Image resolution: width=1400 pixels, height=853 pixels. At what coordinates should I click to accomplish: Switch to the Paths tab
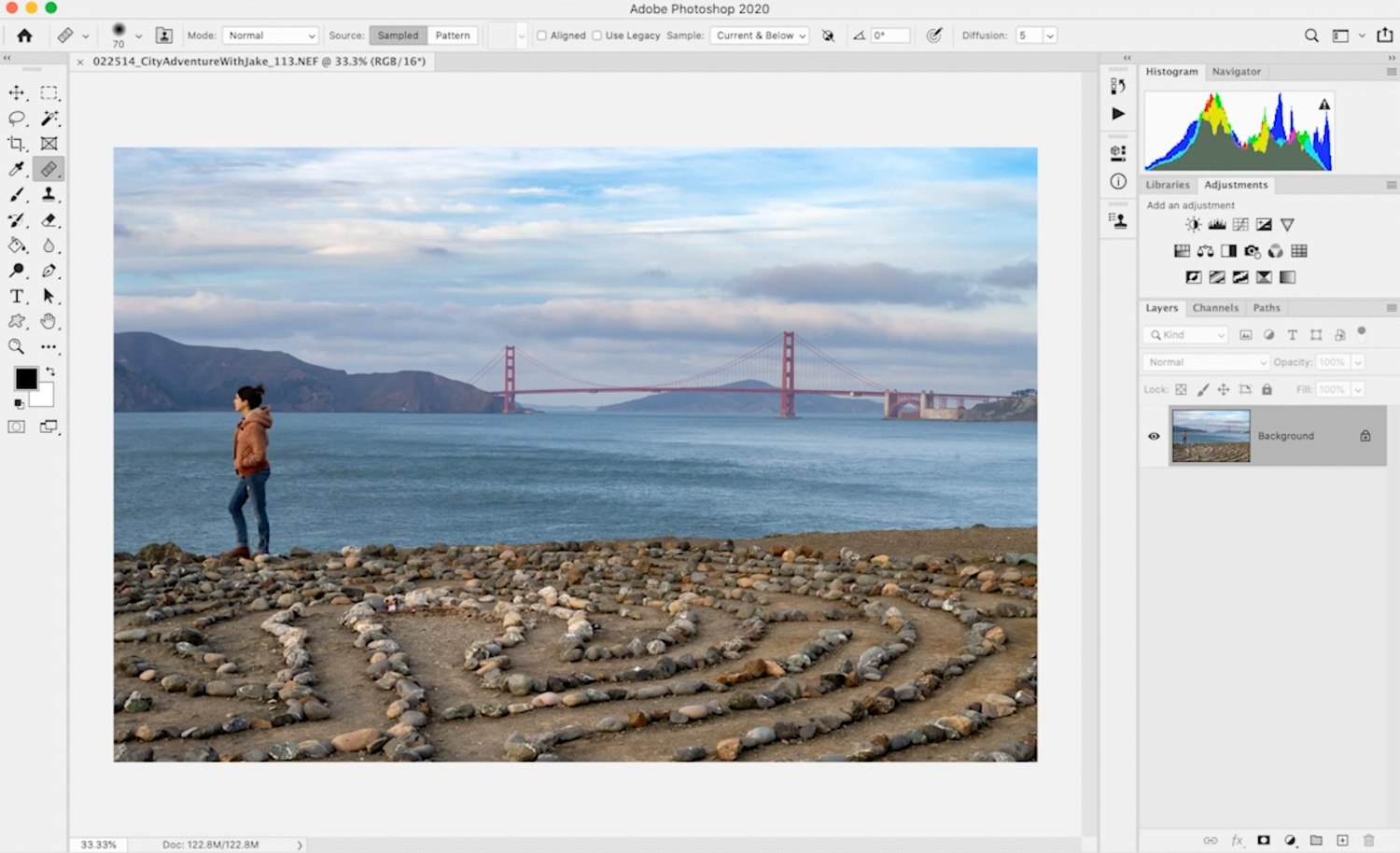pyautogui.click(x=1267, y=308)
